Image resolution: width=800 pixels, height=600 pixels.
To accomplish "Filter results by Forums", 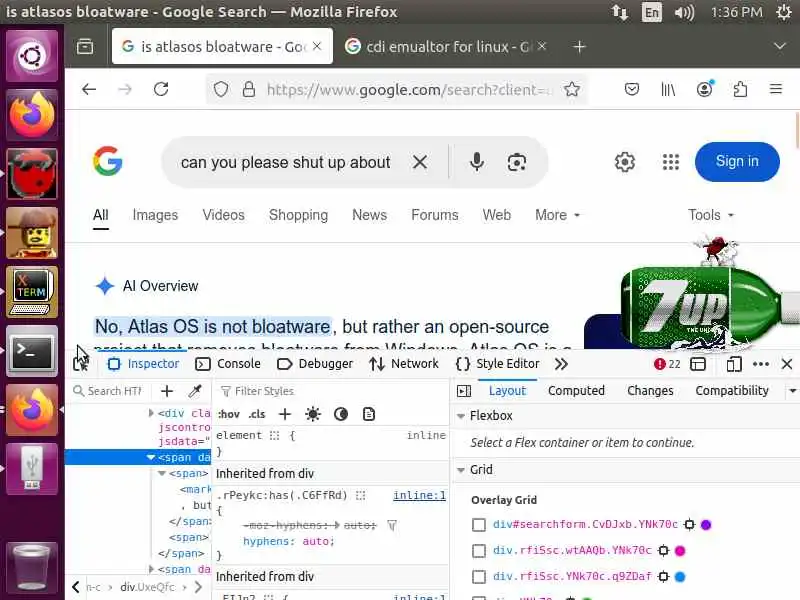I will coord(435,215).
